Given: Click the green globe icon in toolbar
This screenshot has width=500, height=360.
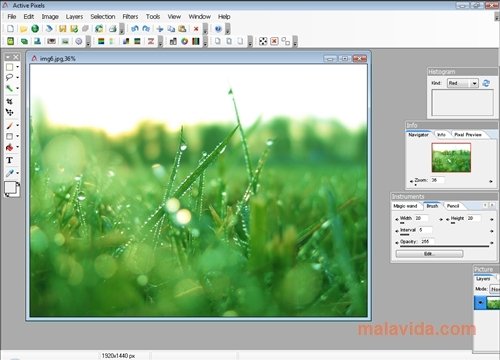Looking at the screenshot, I should tap(35, 29).
